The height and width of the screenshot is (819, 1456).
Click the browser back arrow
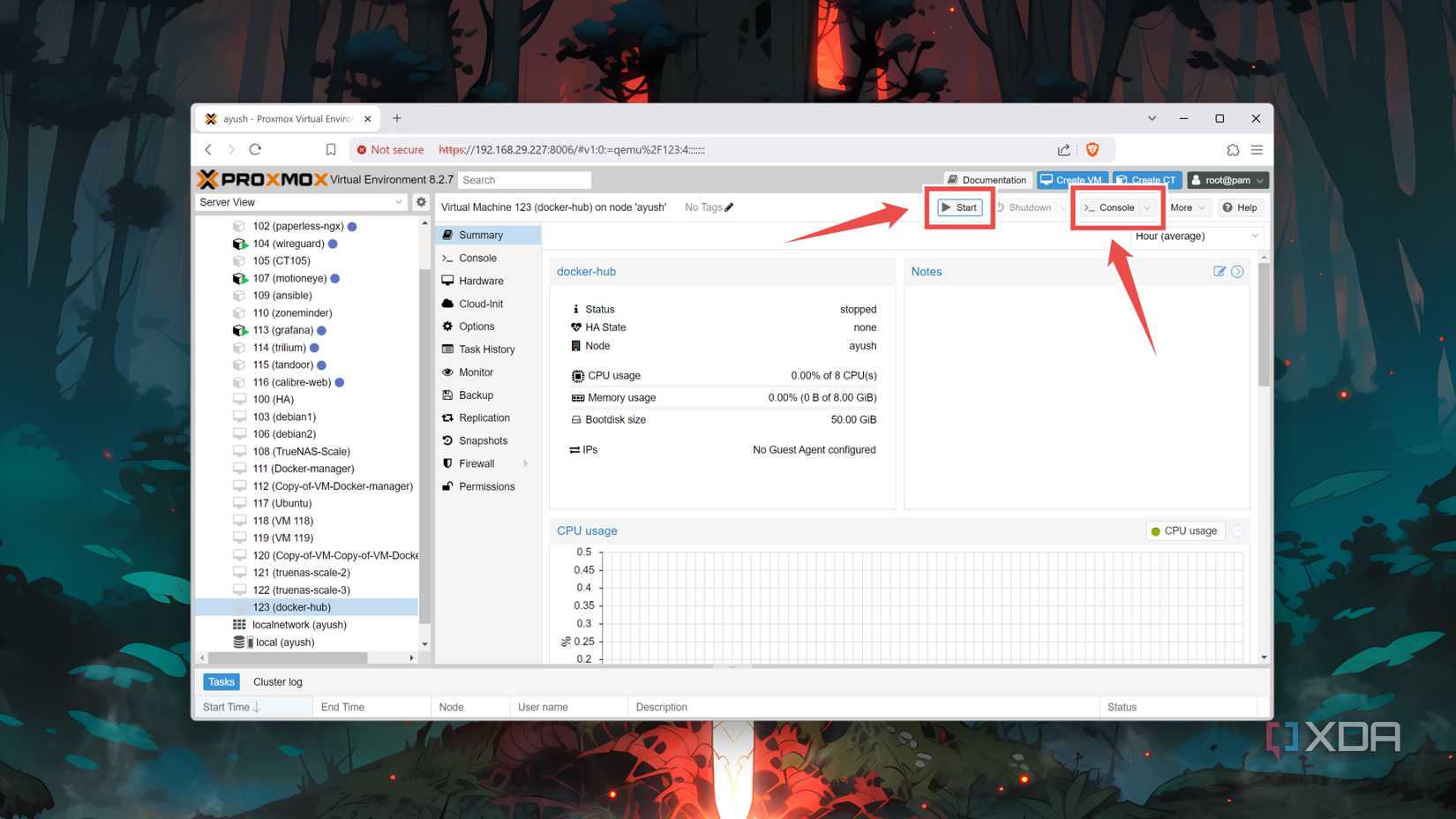(208, 149)
